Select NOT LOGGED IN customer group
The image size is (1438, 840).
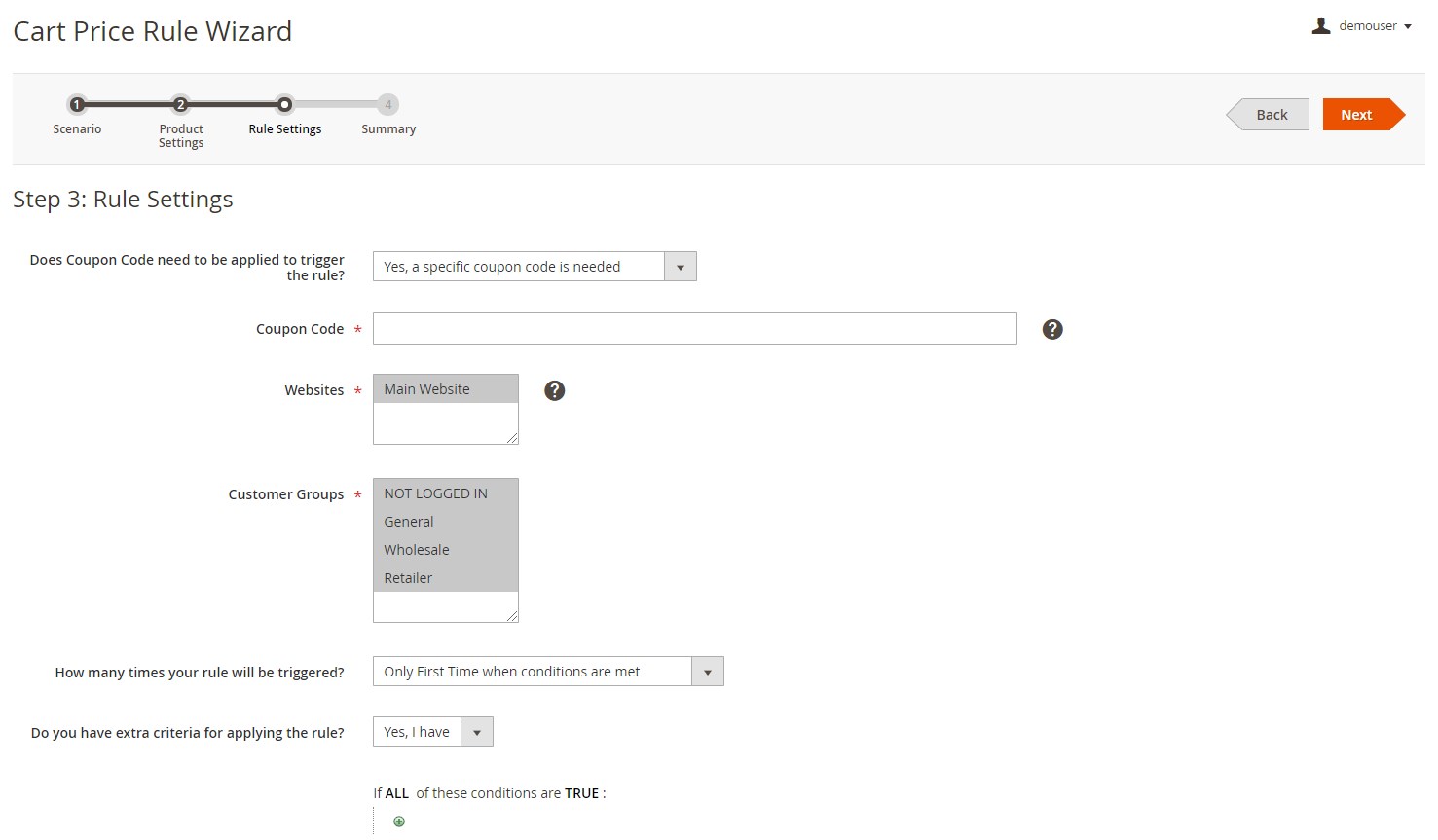[445, 493]
